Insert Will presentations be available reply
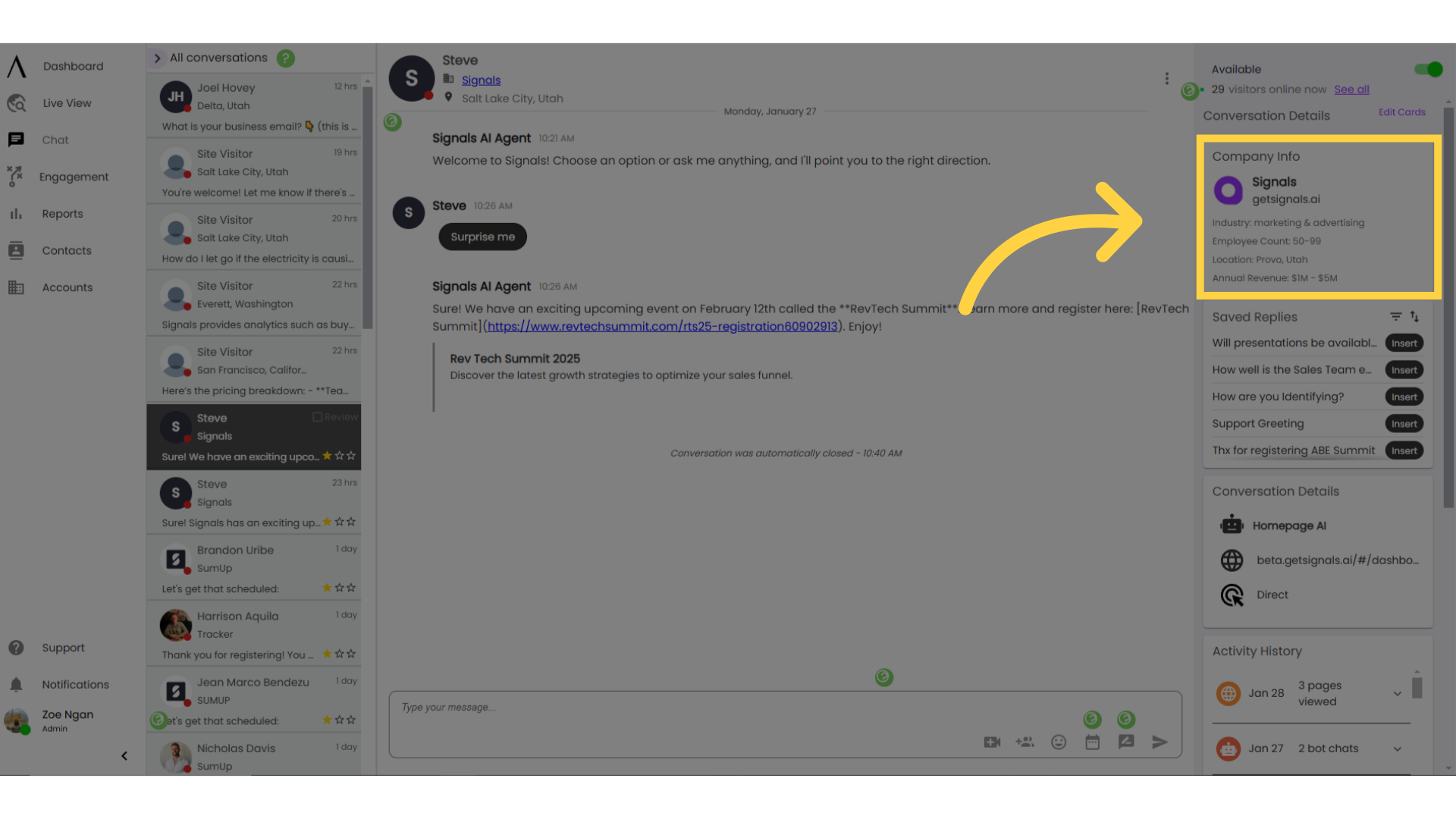 1405,343
